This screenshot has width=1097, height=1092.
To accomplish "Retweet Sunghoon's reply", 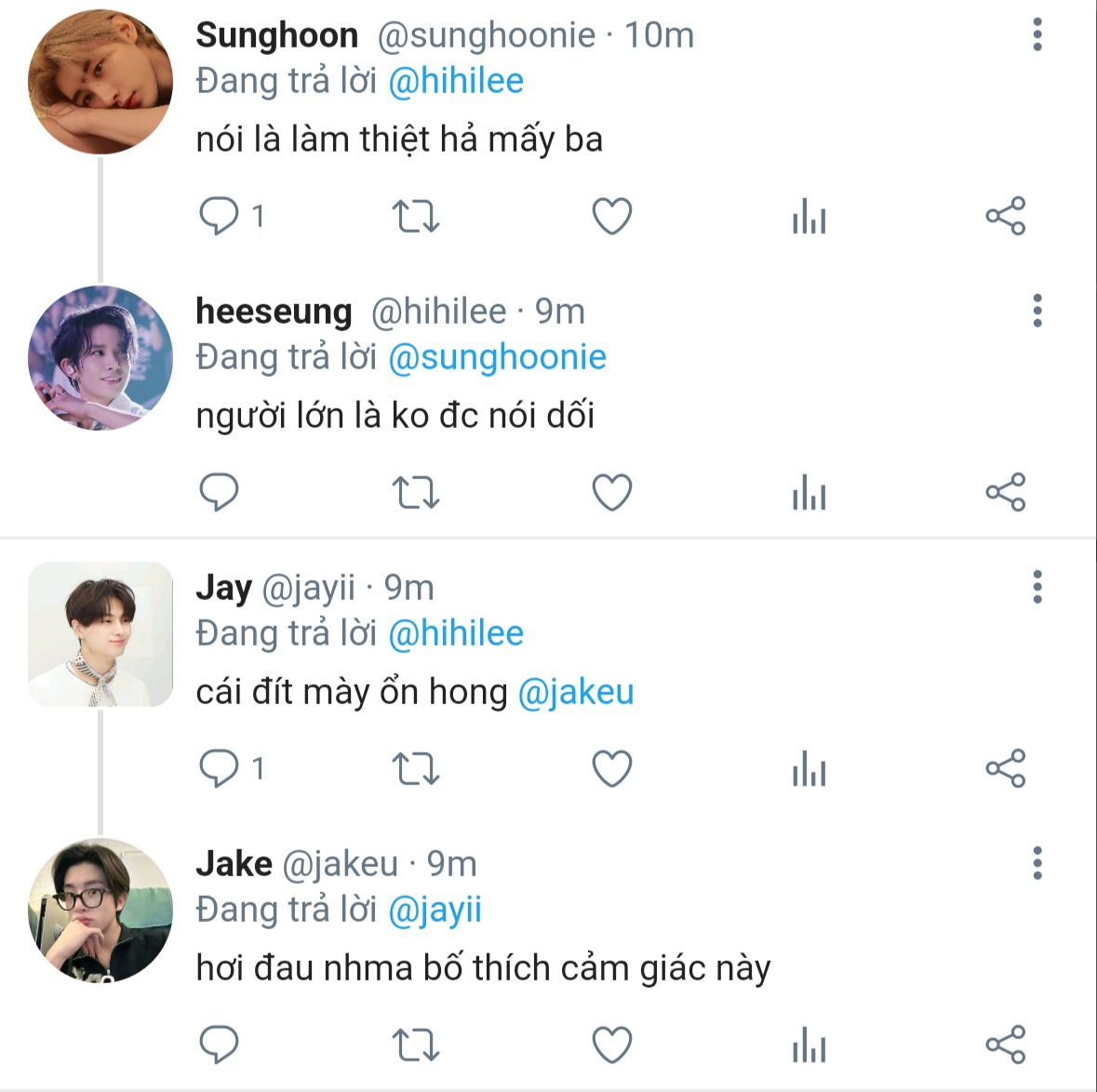I will pyautogui.click(x=415, y=217).
